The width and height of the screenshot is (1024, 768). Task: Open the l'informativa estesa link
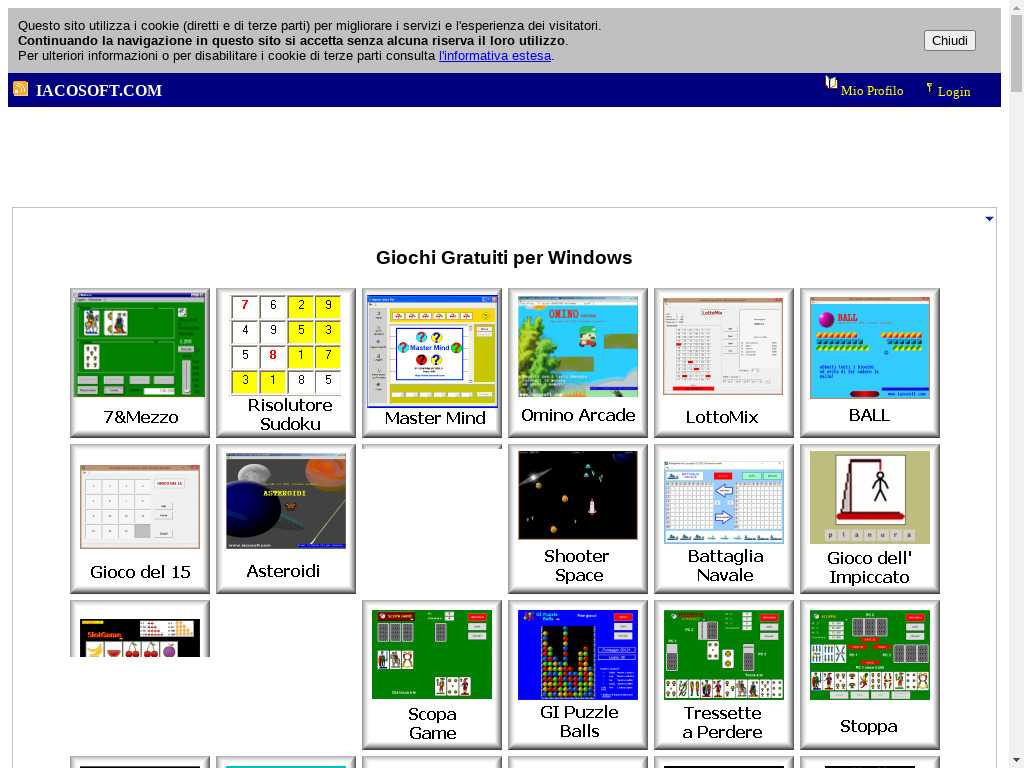pos(495,56)
